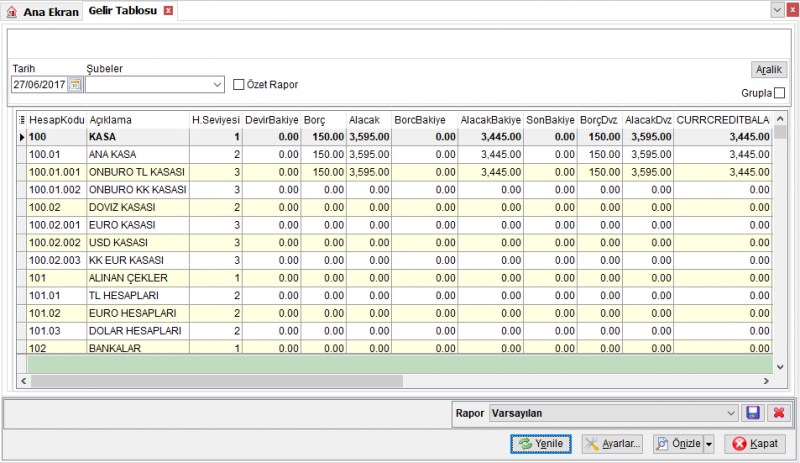
Task: Click the DevirBakiye column header
Action: click(x=271, y=120)
